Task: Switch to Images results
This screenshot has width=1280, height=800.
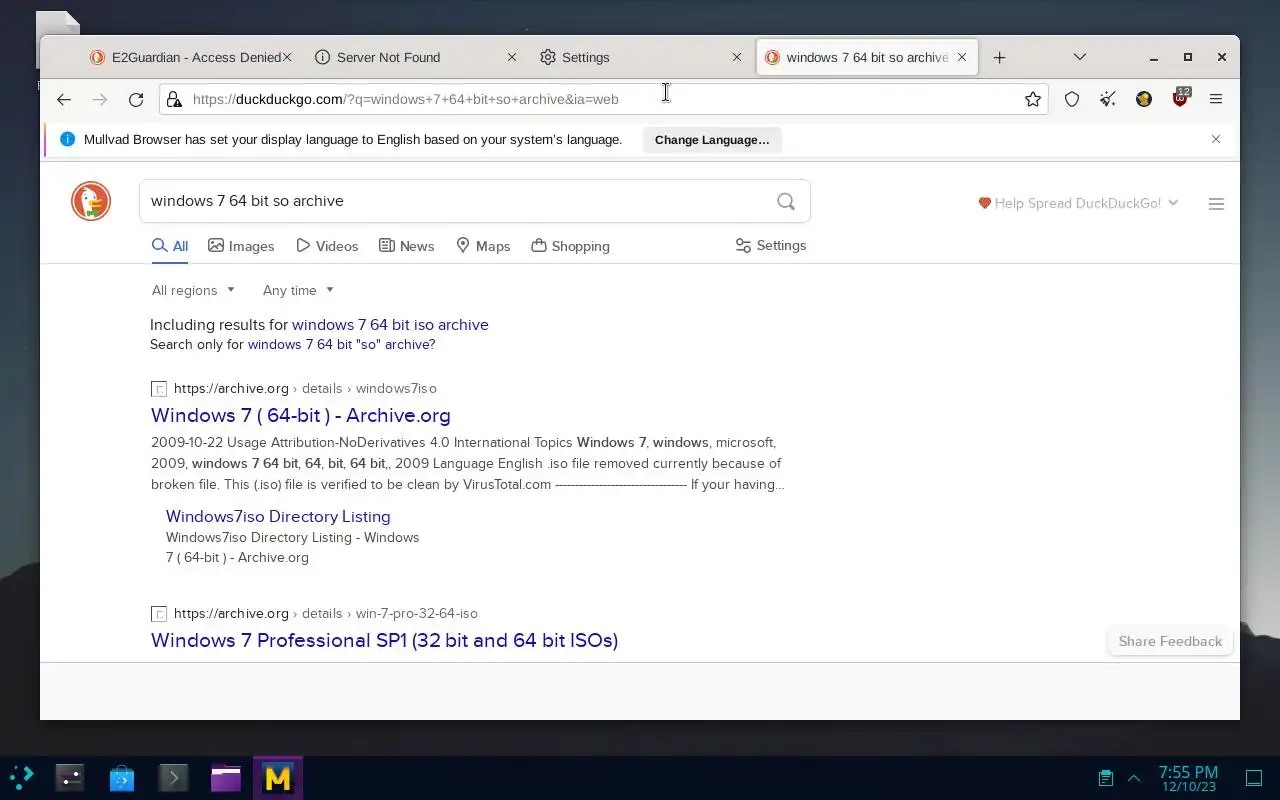Action: click(x=241, y=246)
